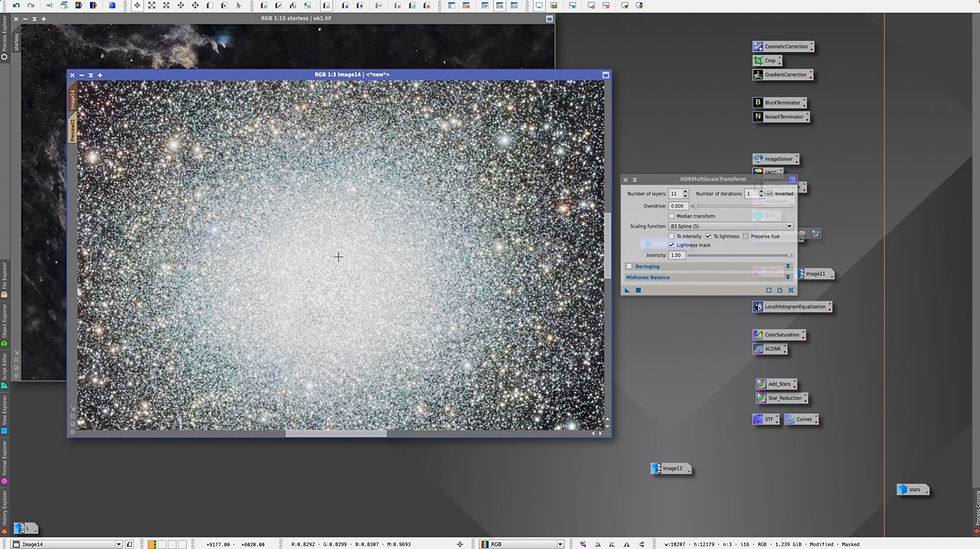Click the Intensity slider
The image size is (980, 549).
740,255
